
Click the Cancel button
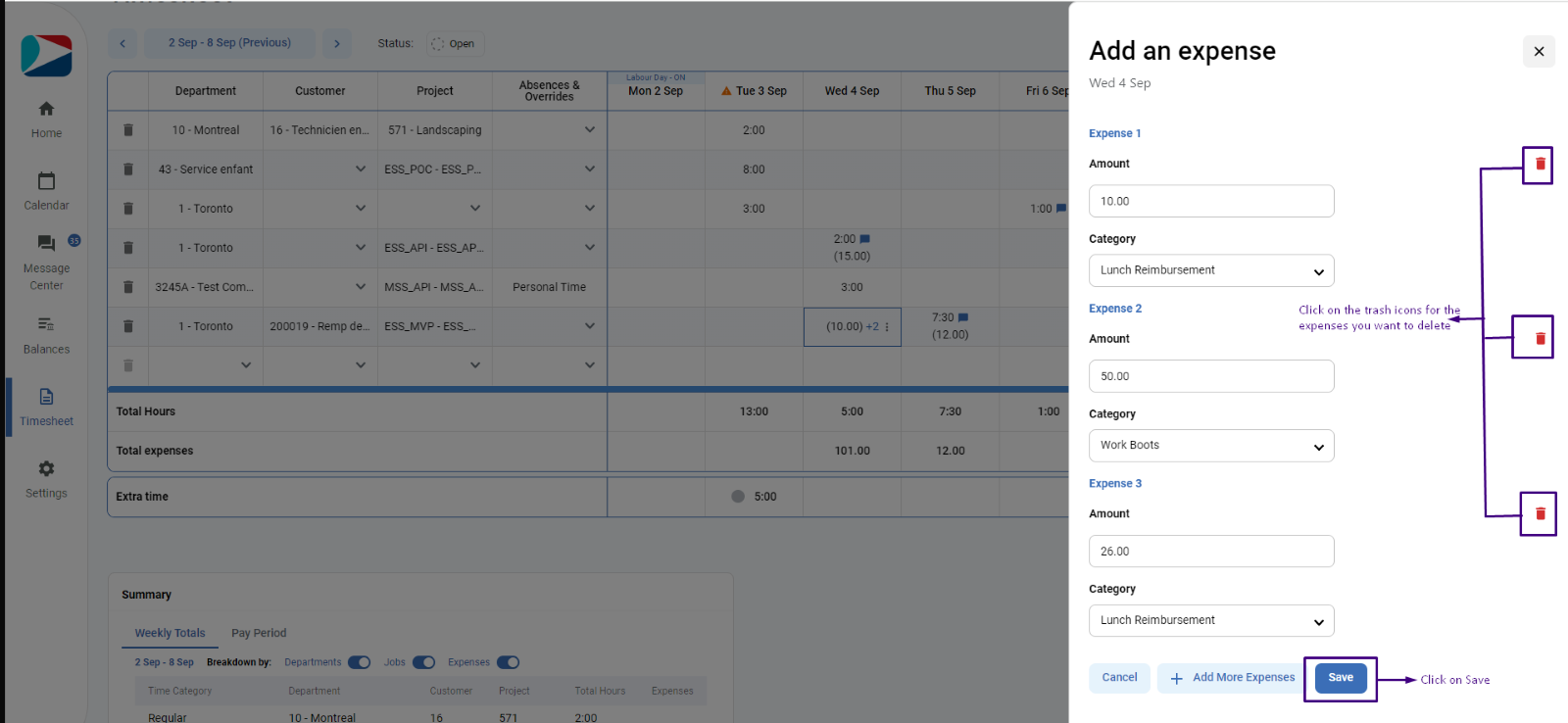[1119, 678]
